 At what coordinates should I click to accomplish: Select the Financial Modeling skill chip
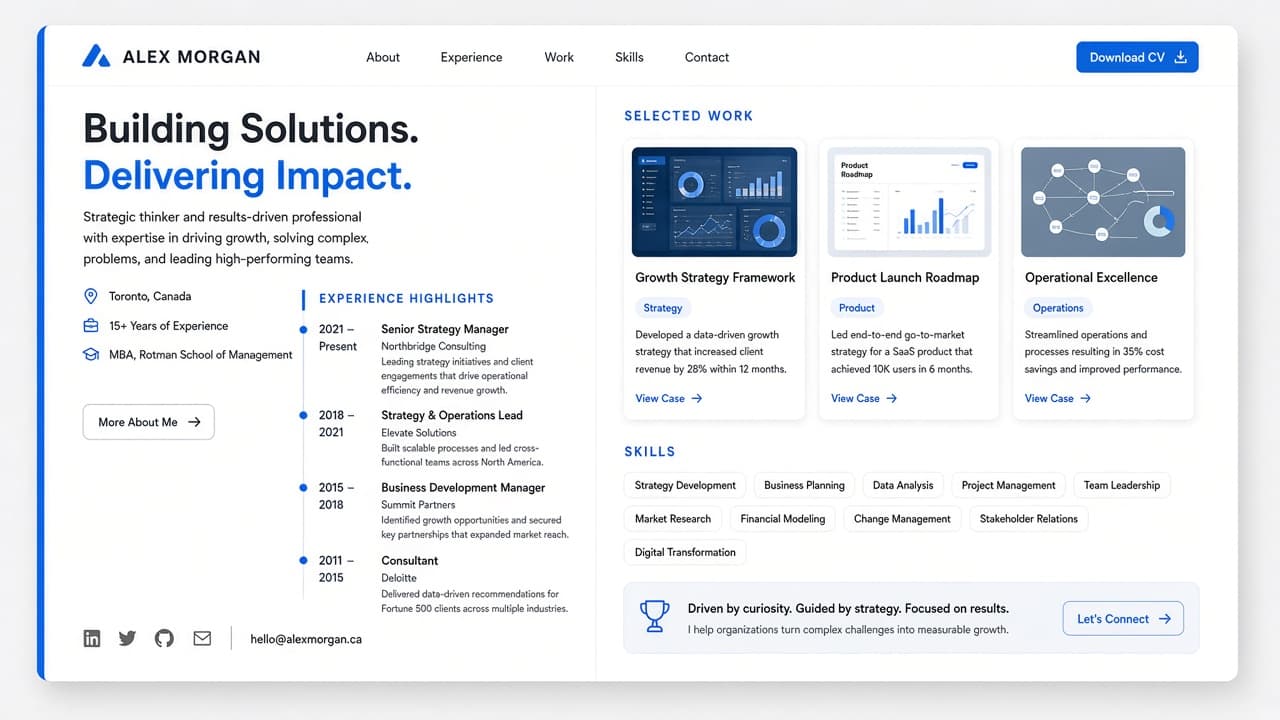[783, 519]
